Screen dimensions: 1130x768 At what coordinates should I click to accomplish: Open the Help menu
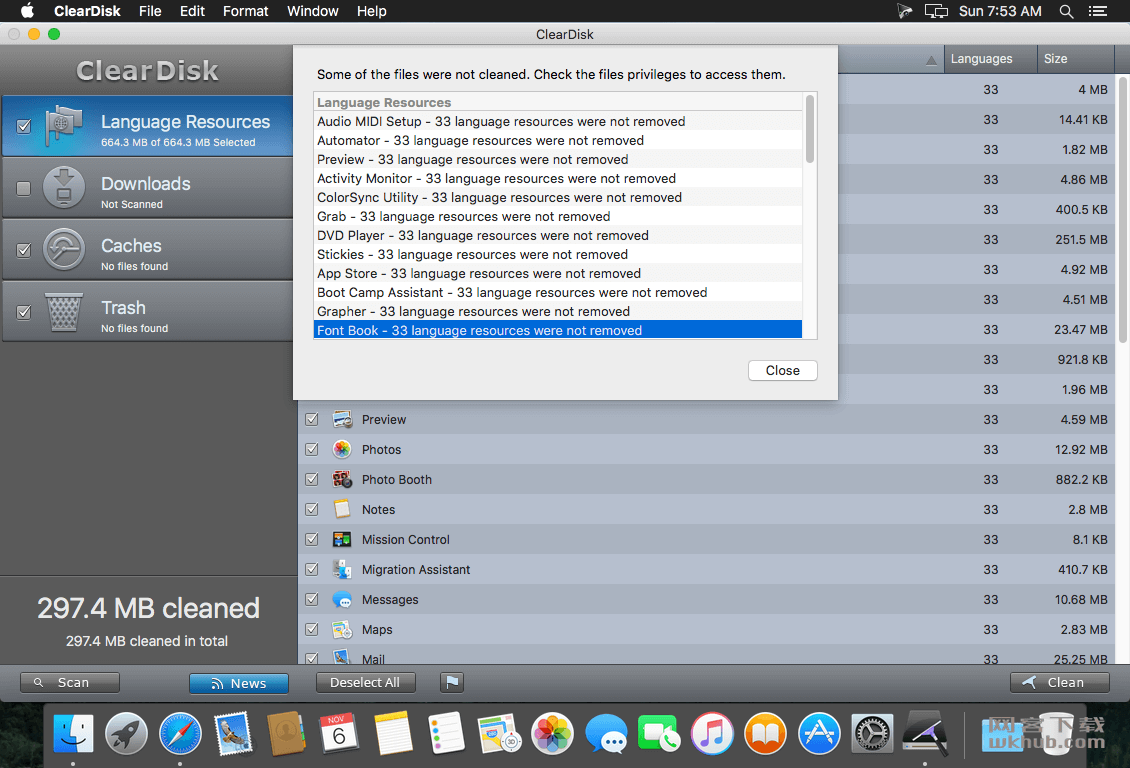tap(372, 11)
